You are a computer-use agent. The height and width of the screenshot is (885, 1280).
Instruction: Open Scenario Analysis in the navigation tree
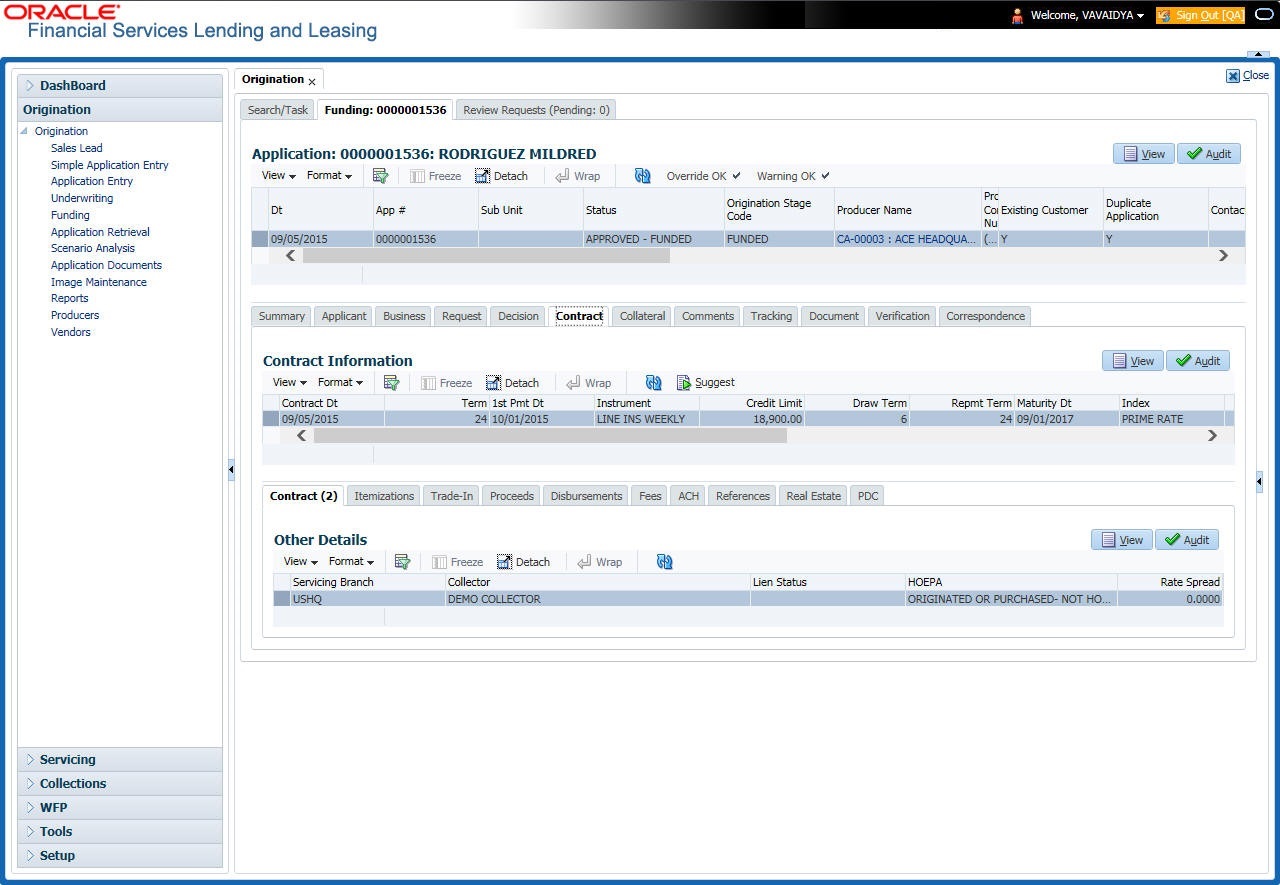(93, 248)
